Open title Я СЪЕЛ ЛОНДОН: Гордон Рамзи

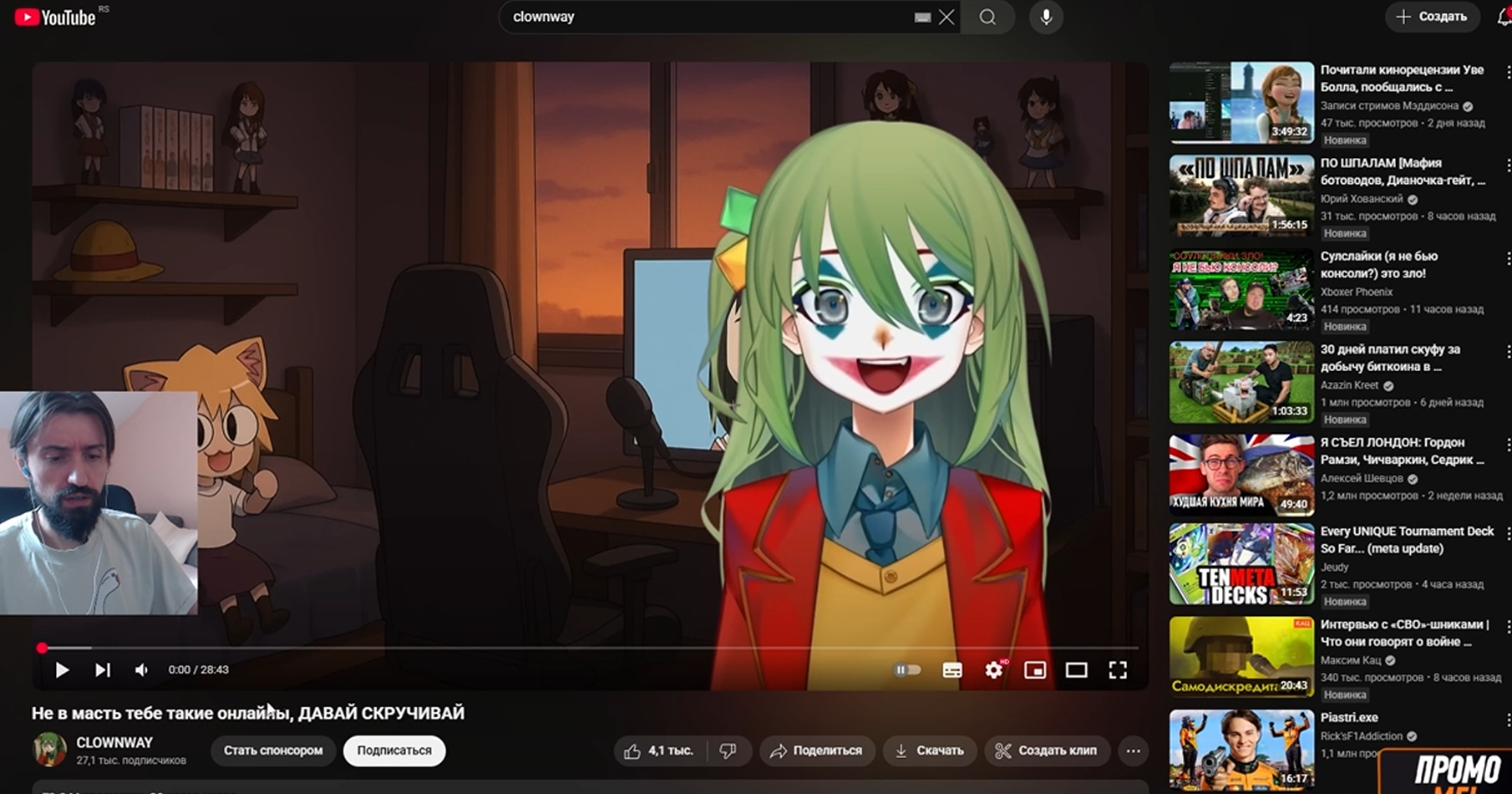pyautogui.click(x=1403, y=450)
